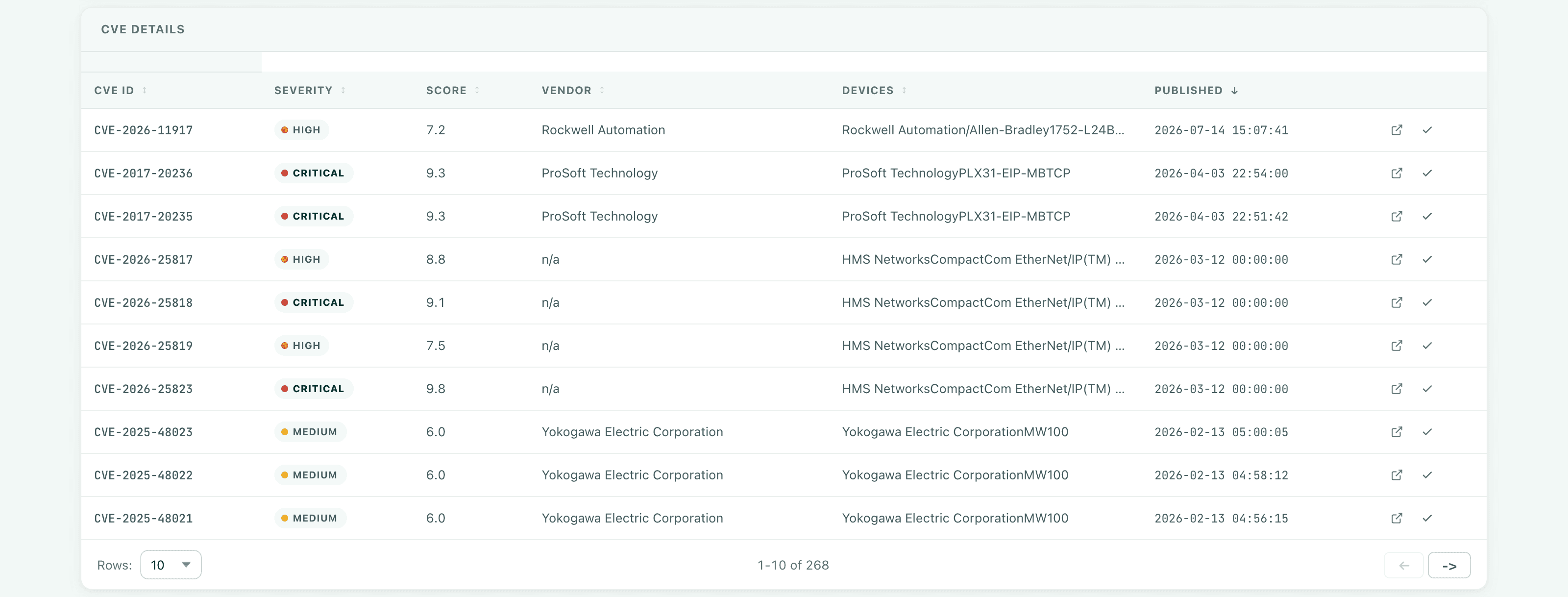Image resolution: width=1568 pixels, height=597 pixels.
Task: Click the 1-10 of 268 pagination text
Action: pyautogui.click(x=792, y=565)
